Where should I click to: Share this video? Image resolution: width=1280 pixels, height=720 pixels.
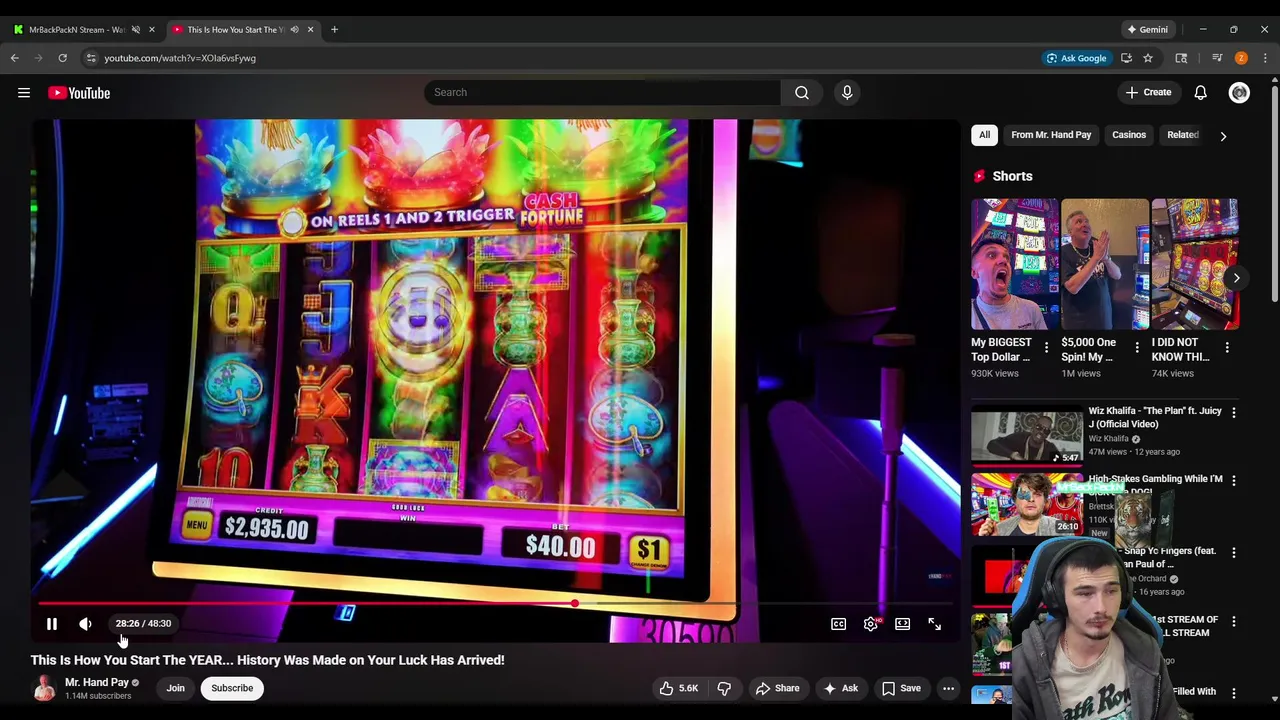tap(777, 688)
